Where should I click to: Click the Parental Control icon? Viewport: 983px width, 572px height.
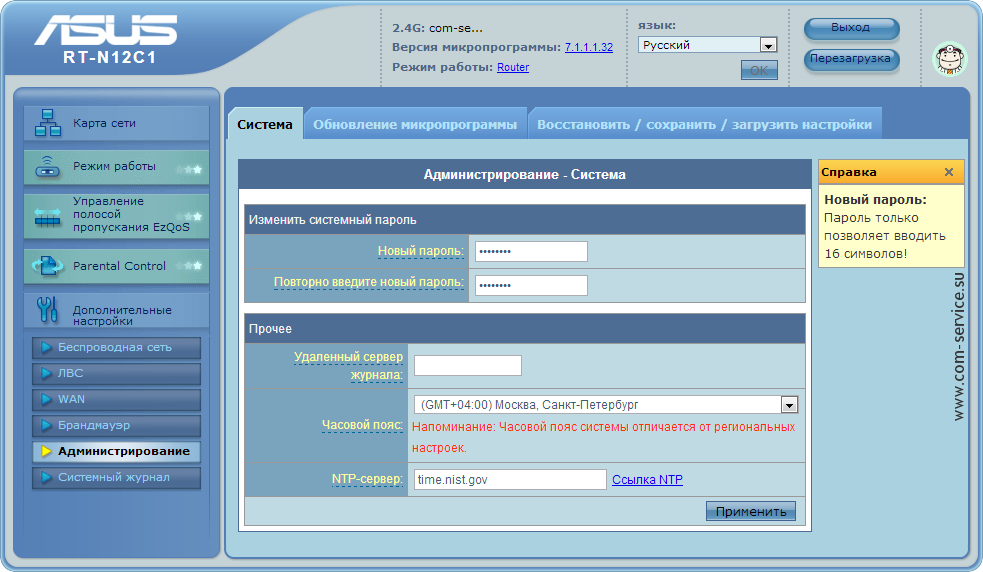pos(48,266)
